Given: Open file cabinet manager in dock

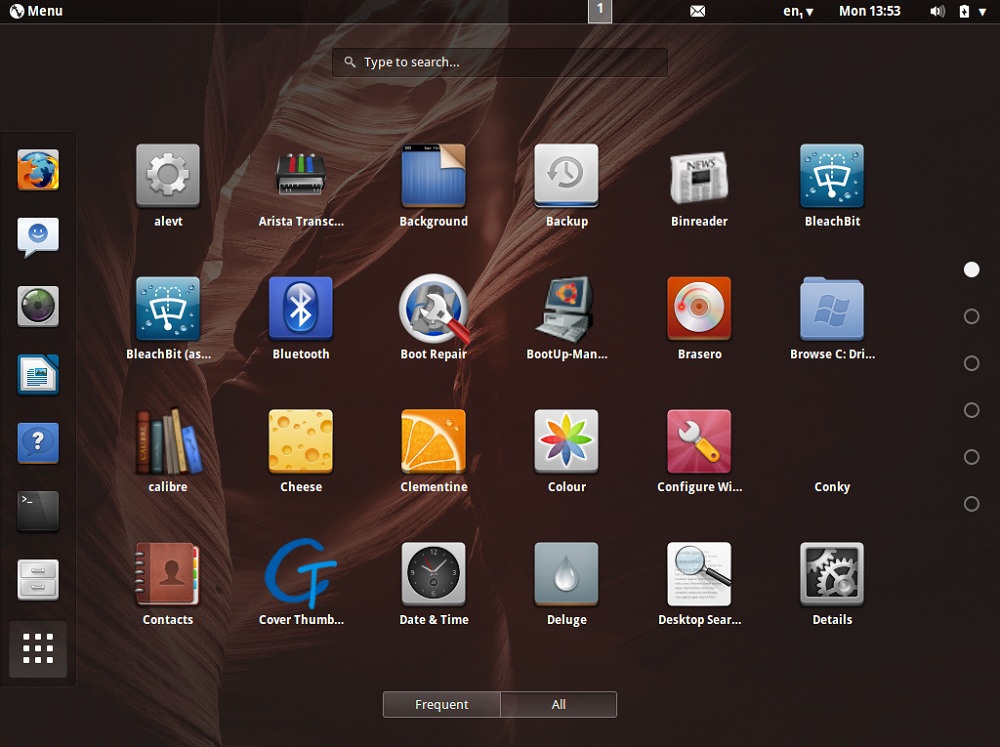Looking at the screenshot, I should (38, 580).
